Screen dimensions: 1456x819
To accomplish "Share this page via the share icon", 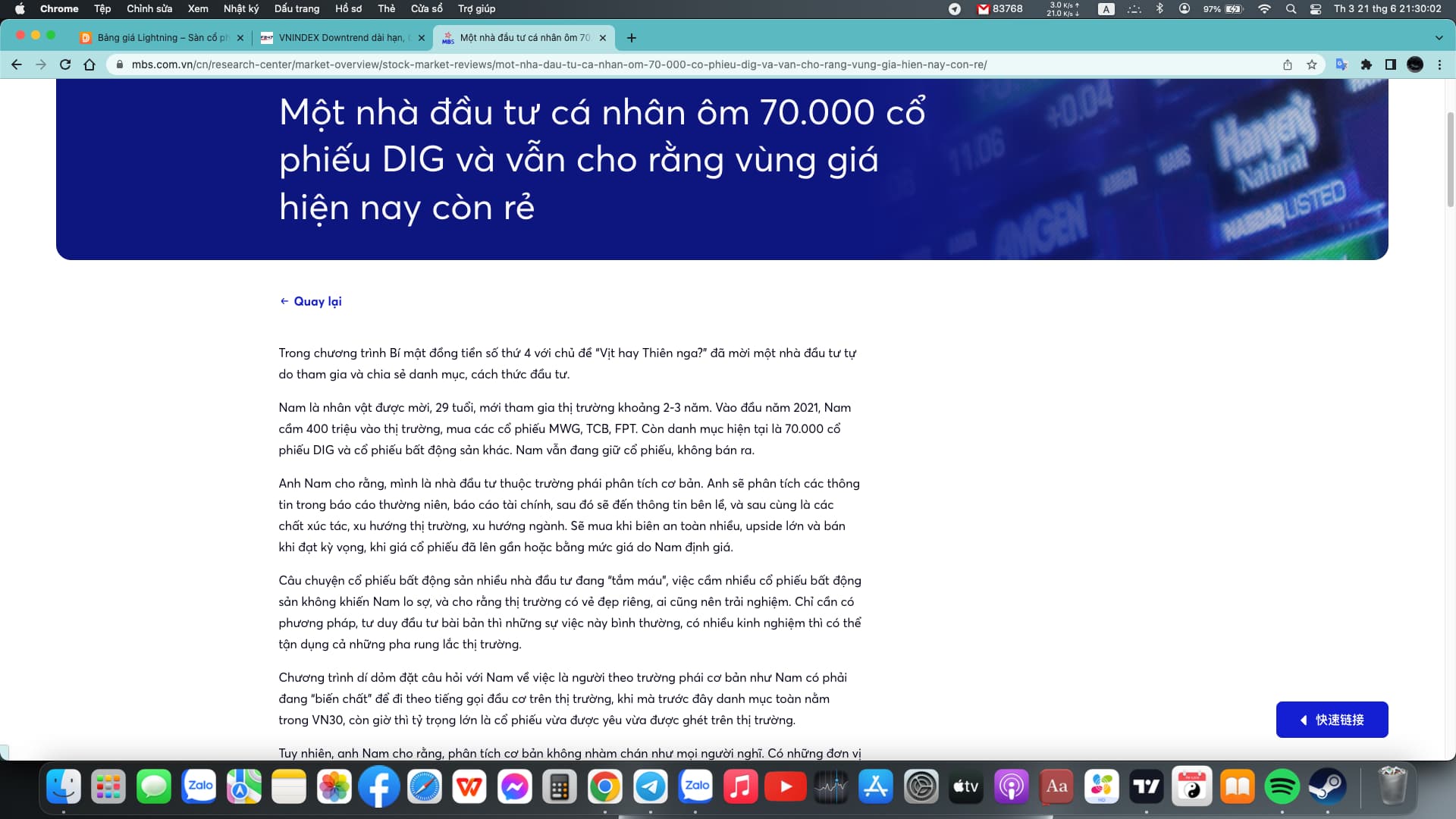I will 1288,64.
